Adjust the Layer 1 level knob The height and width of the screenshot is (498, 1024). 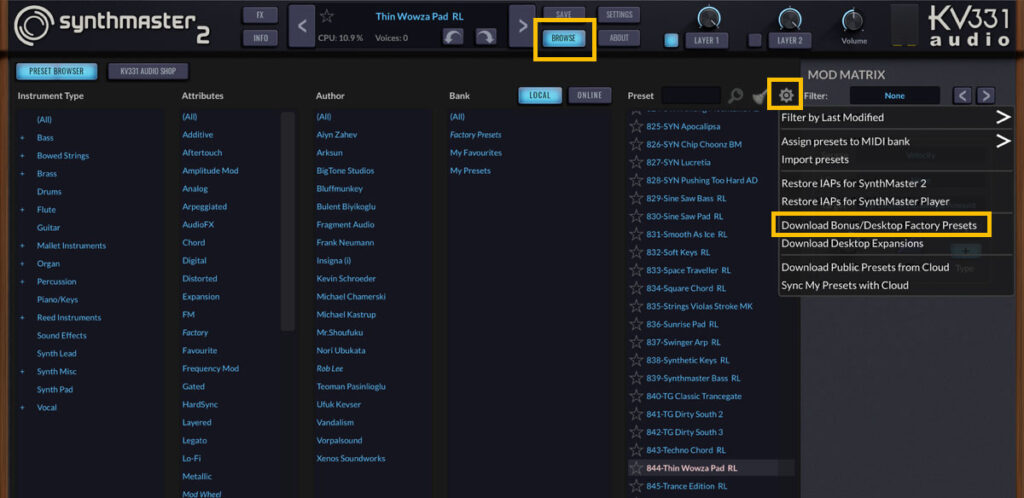[707, 16]
